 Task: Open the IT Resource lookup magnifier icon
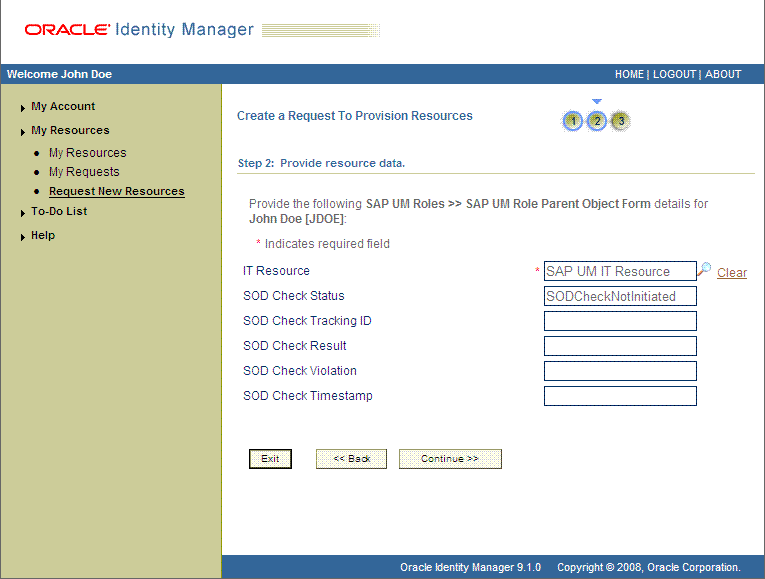pyautogui.click(x=704, y=269)
